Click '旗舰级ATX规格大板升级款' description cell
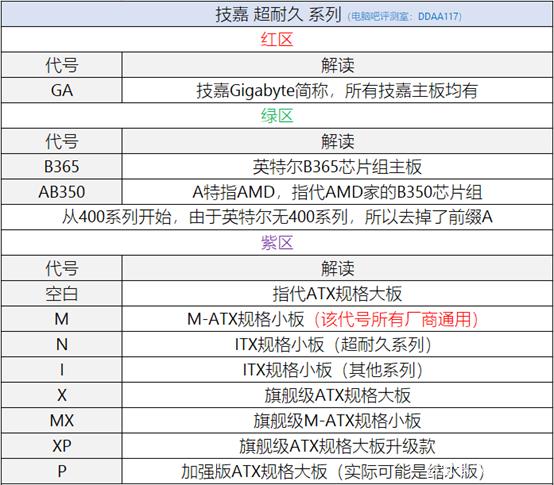The image size is (554, 485). 337,446
